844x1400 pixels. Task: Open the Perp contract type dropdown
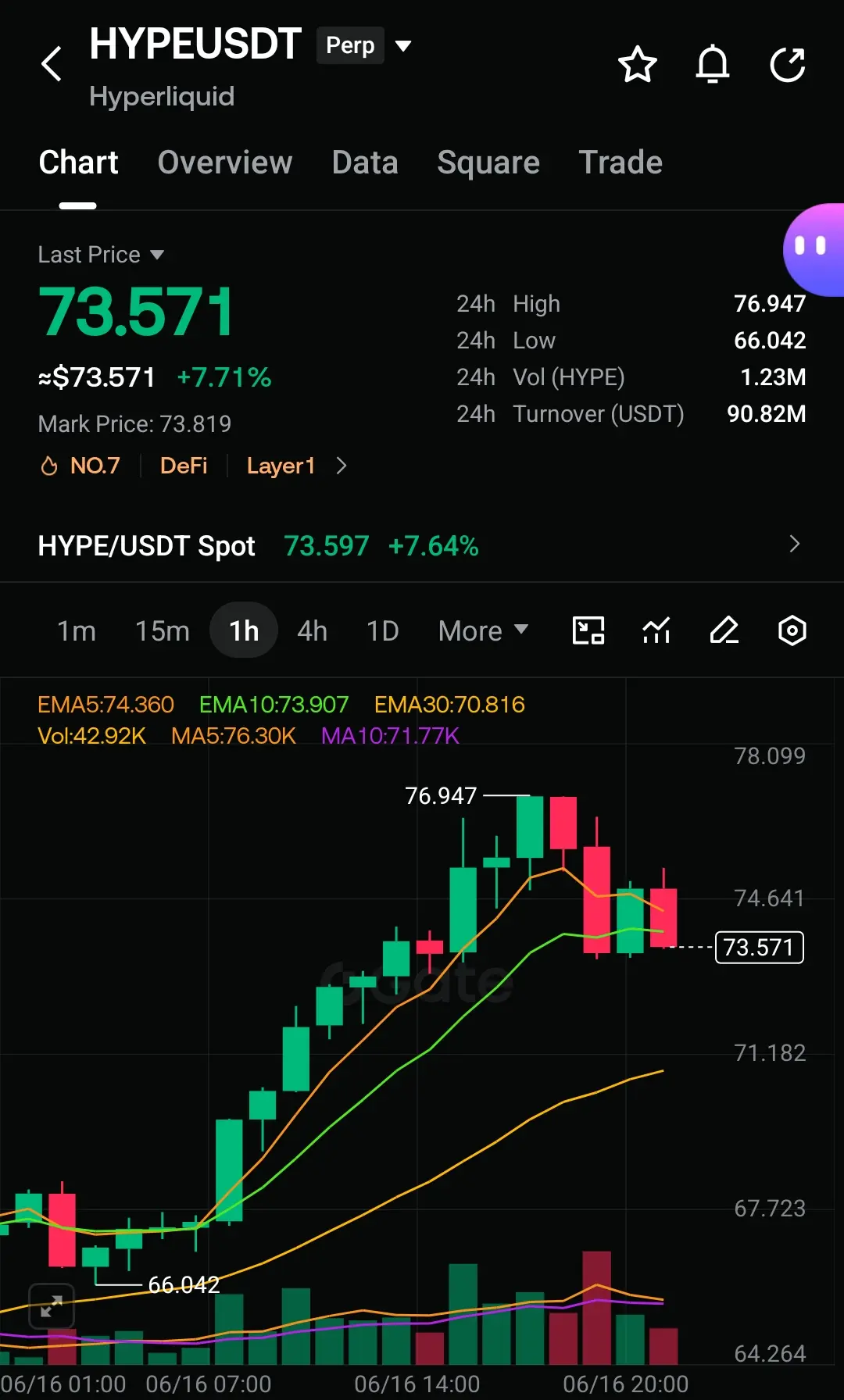pos(364,45)
